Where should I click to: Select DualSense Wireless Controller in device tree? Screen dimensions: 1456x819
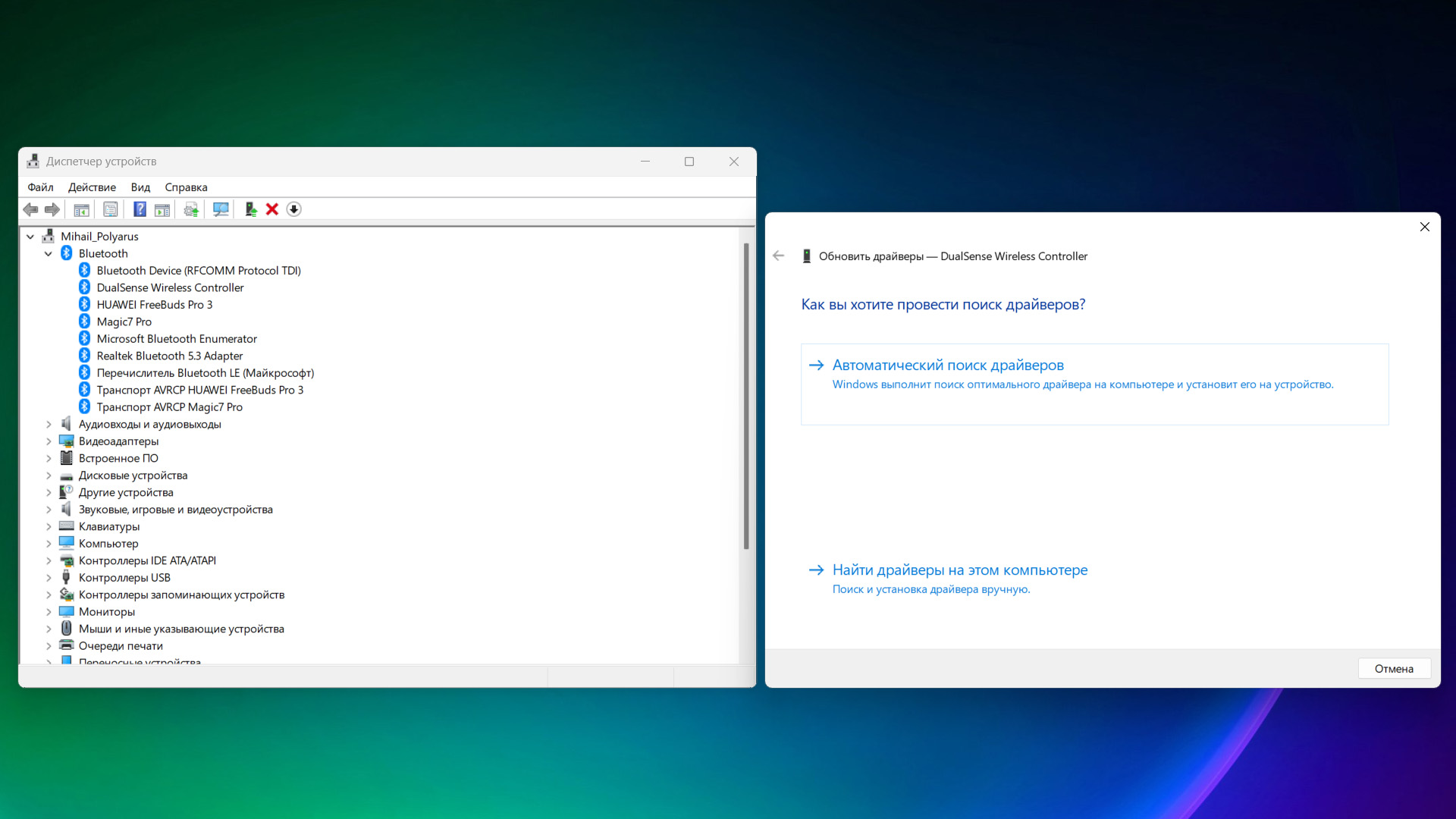170,288
